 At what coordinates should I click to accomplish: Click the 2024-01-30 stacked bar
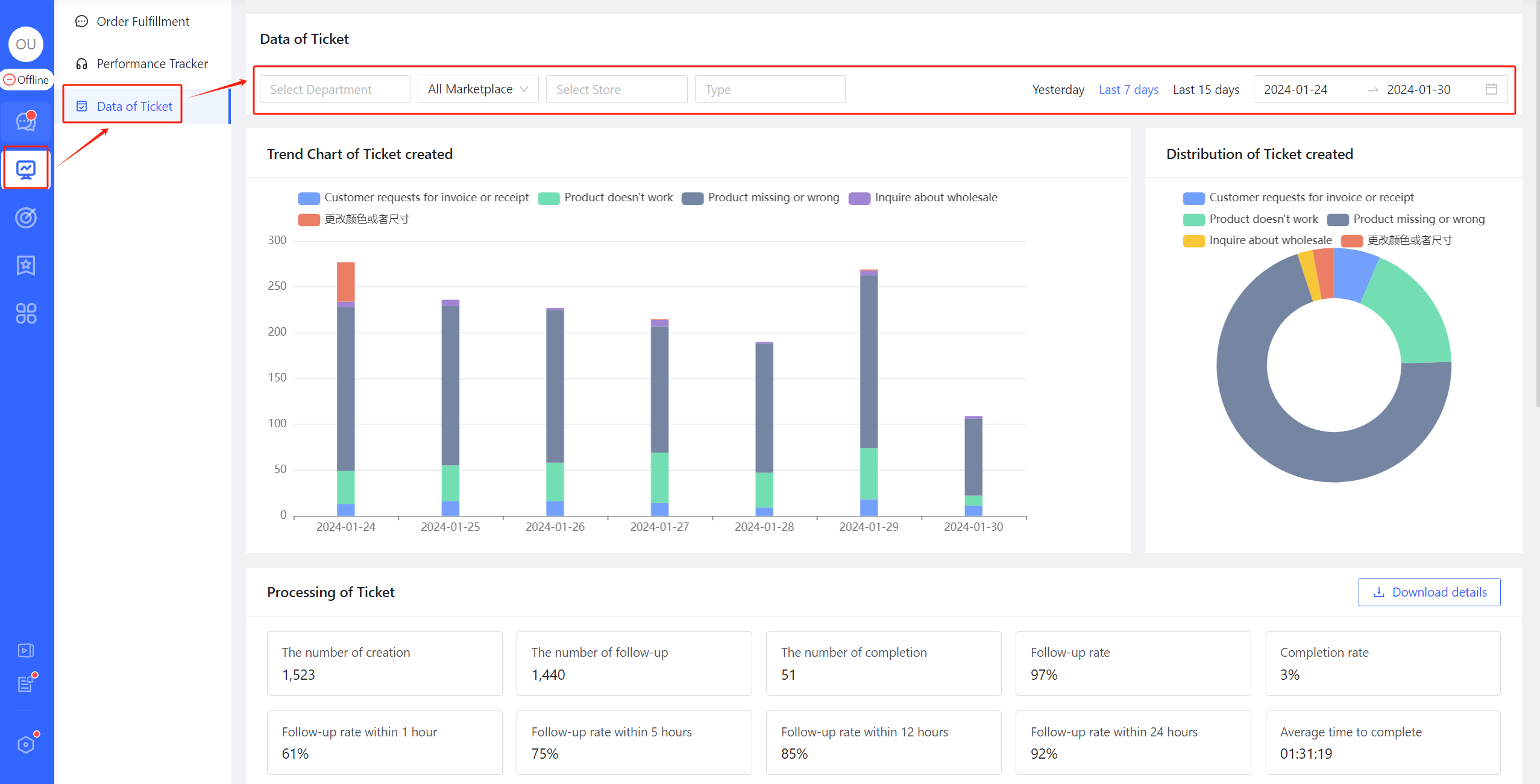973,466
